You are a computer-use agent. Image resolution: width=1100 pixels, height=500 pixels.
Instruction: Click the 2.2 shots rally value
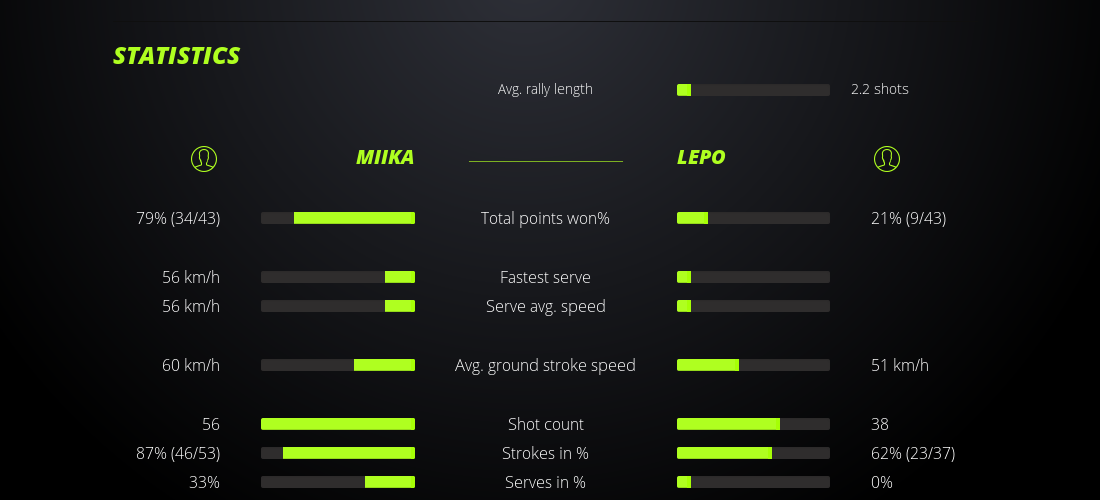880,89
